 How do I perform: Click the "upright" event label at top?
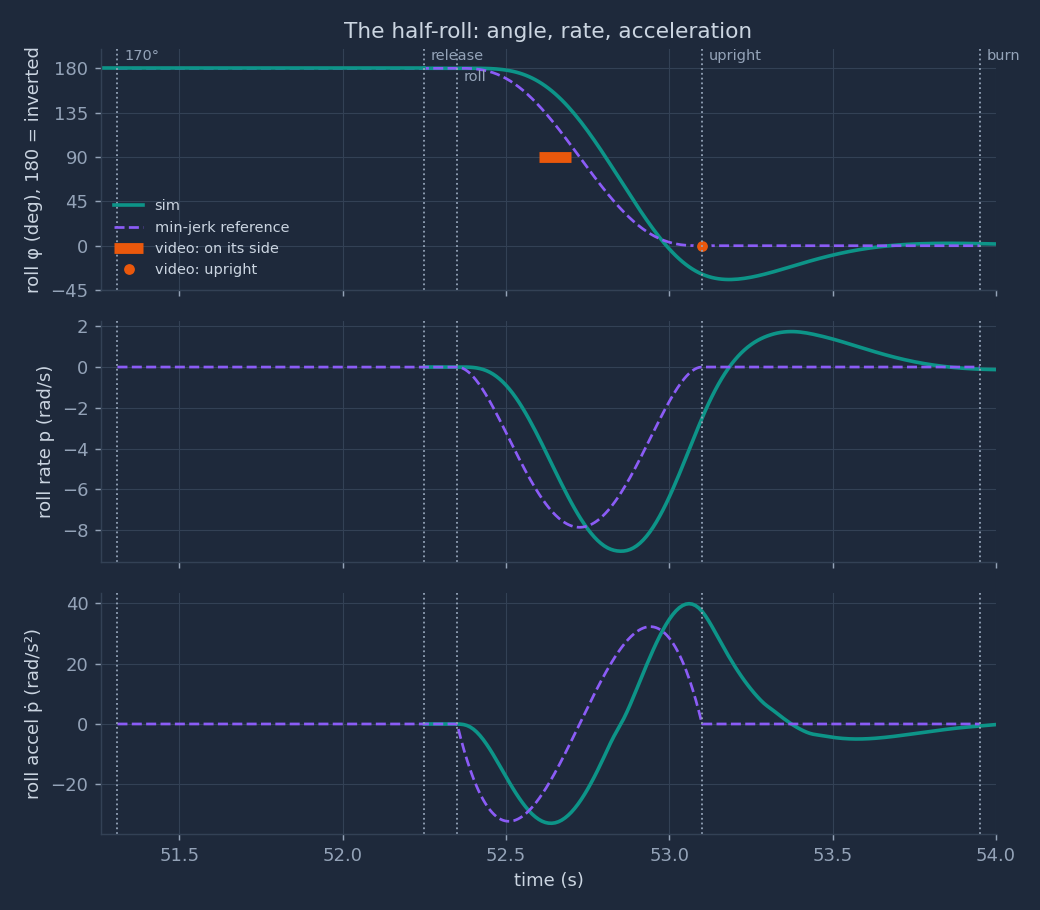735,56
